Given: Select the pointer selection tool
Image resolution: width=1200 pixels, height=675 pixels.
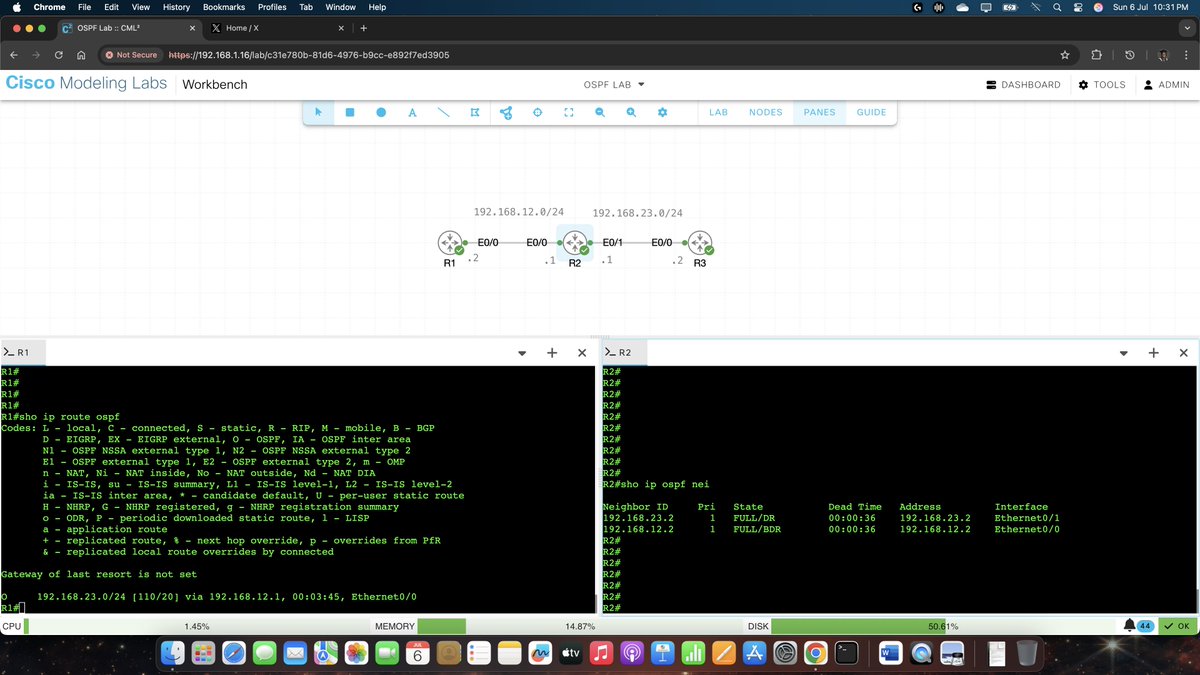Looking at the screenshot, I should click(319, 113).
